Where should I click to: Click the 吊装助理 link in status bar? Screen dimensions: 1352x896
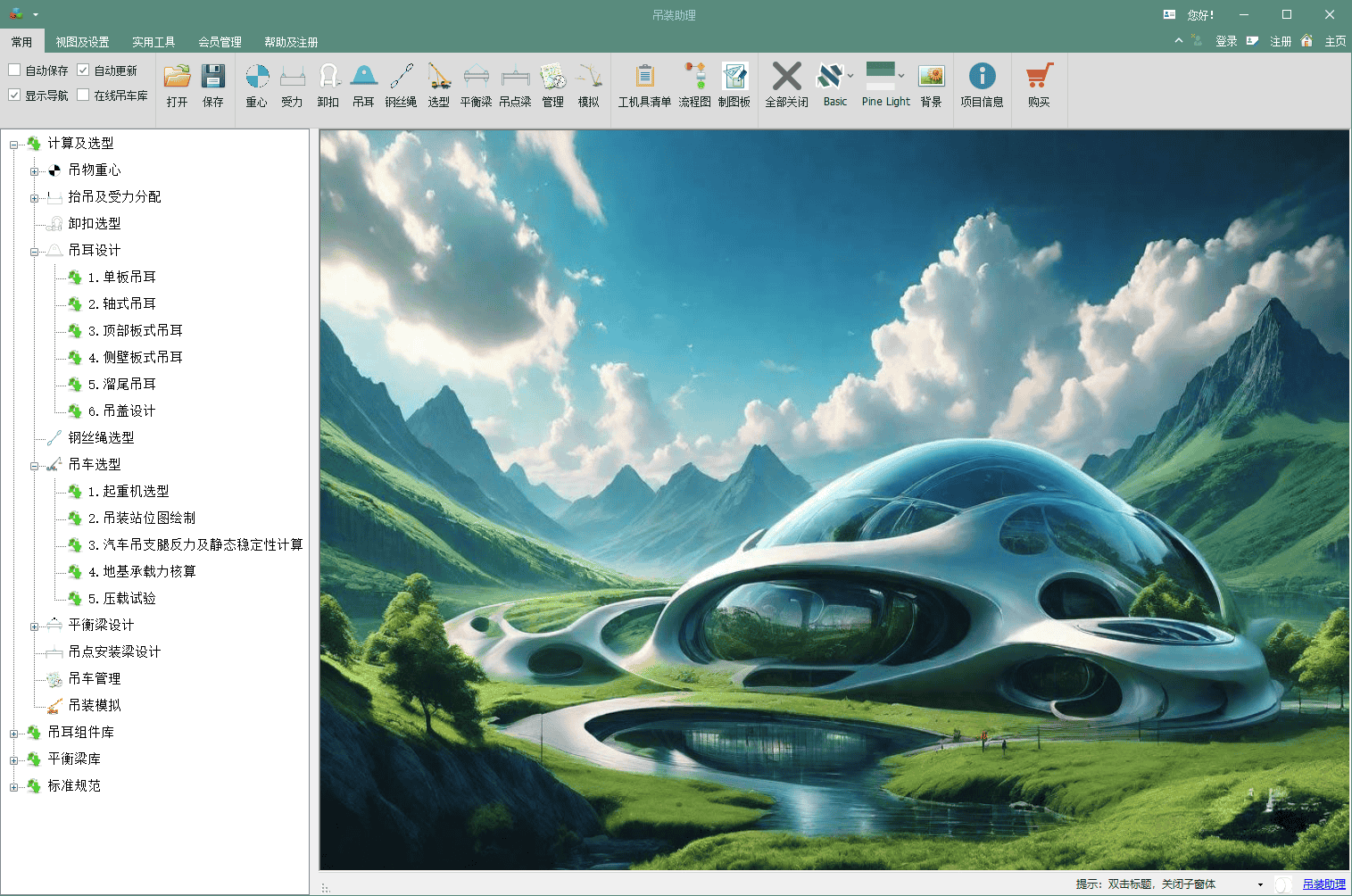[x=1323, y=884]
